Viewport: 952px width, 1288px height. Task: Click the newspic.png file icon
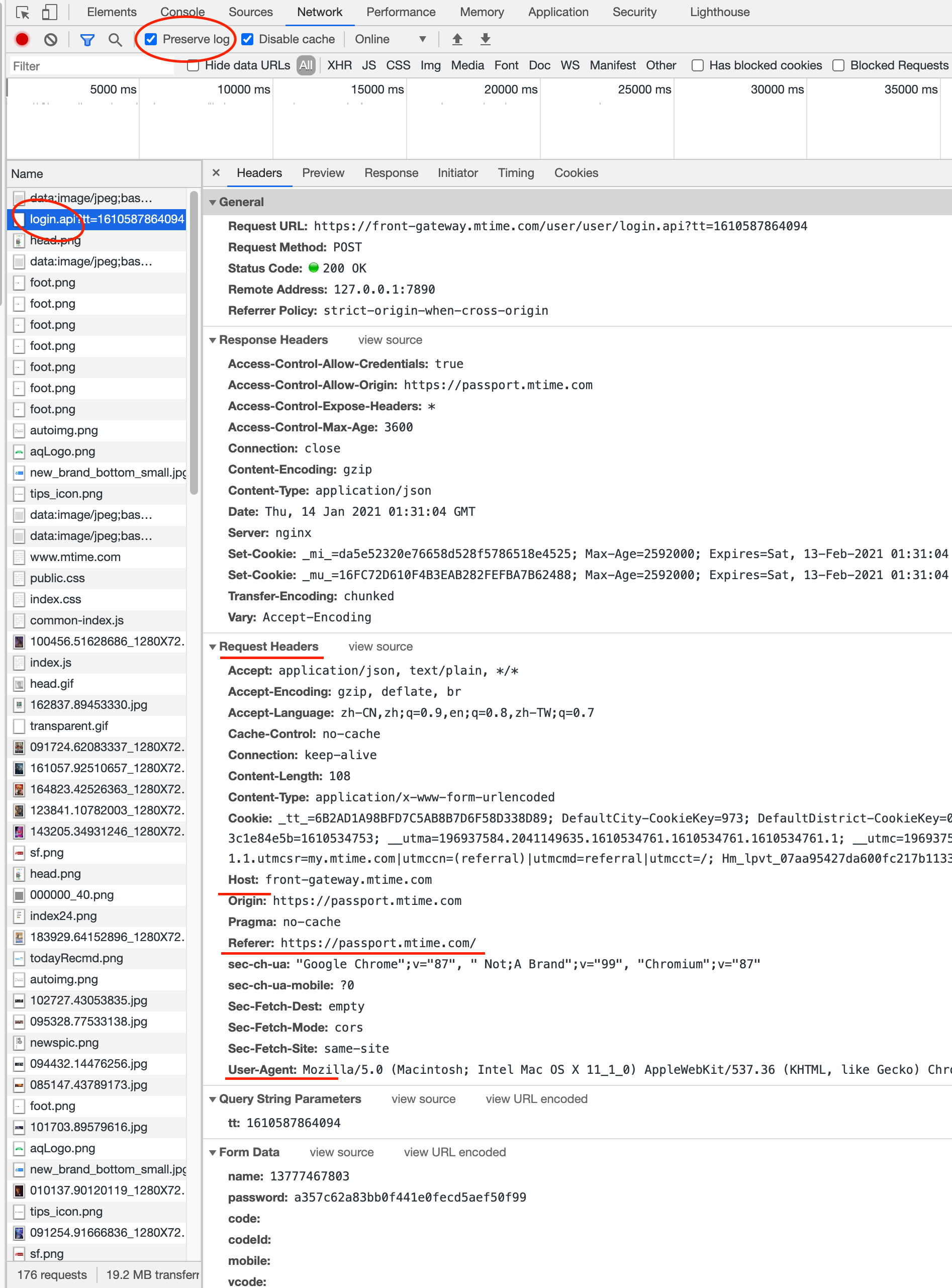(19, 1043)
